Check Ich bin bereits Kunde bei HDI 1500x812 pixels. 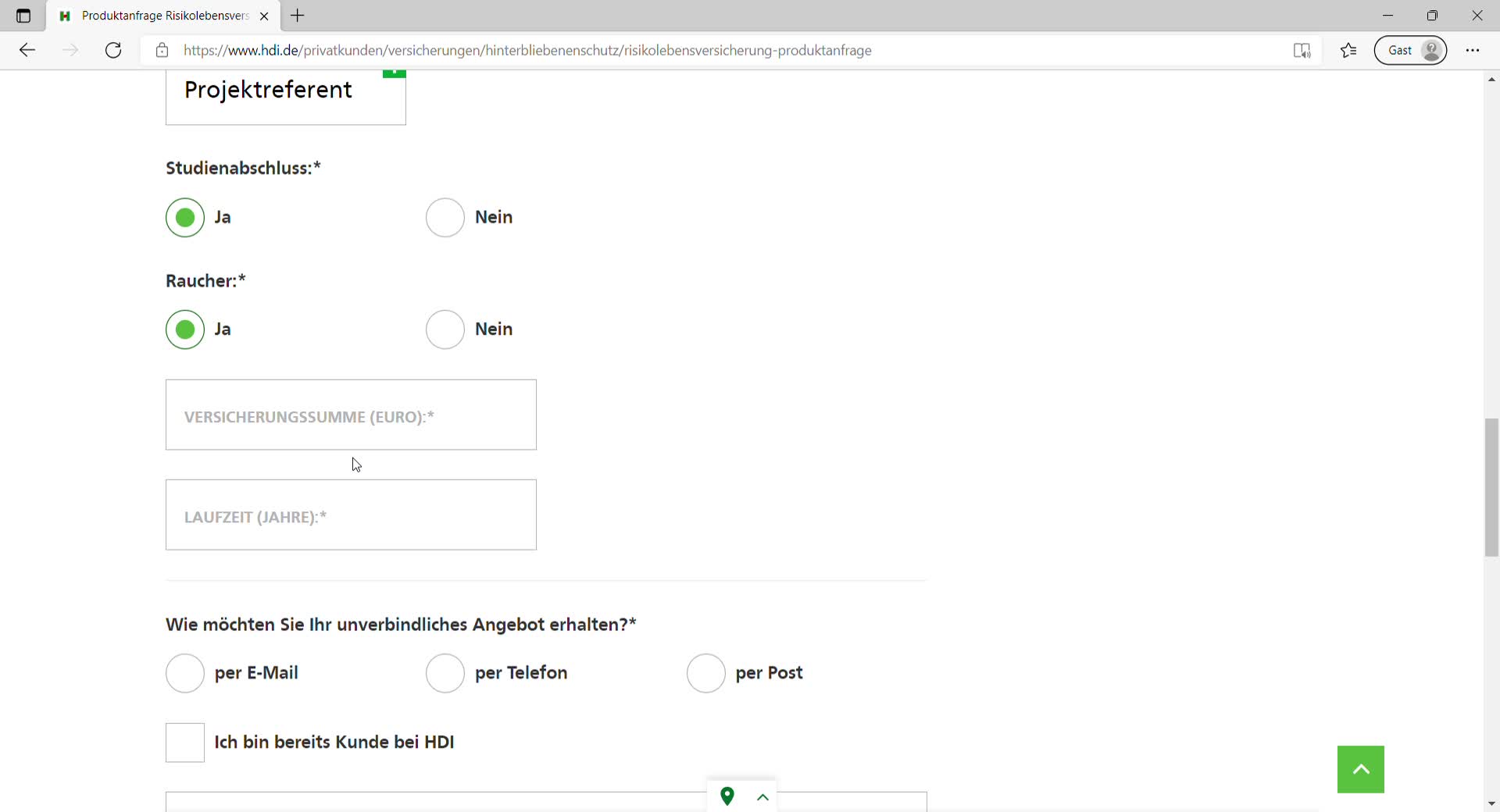pyautogui.click(x=185, y=743)
